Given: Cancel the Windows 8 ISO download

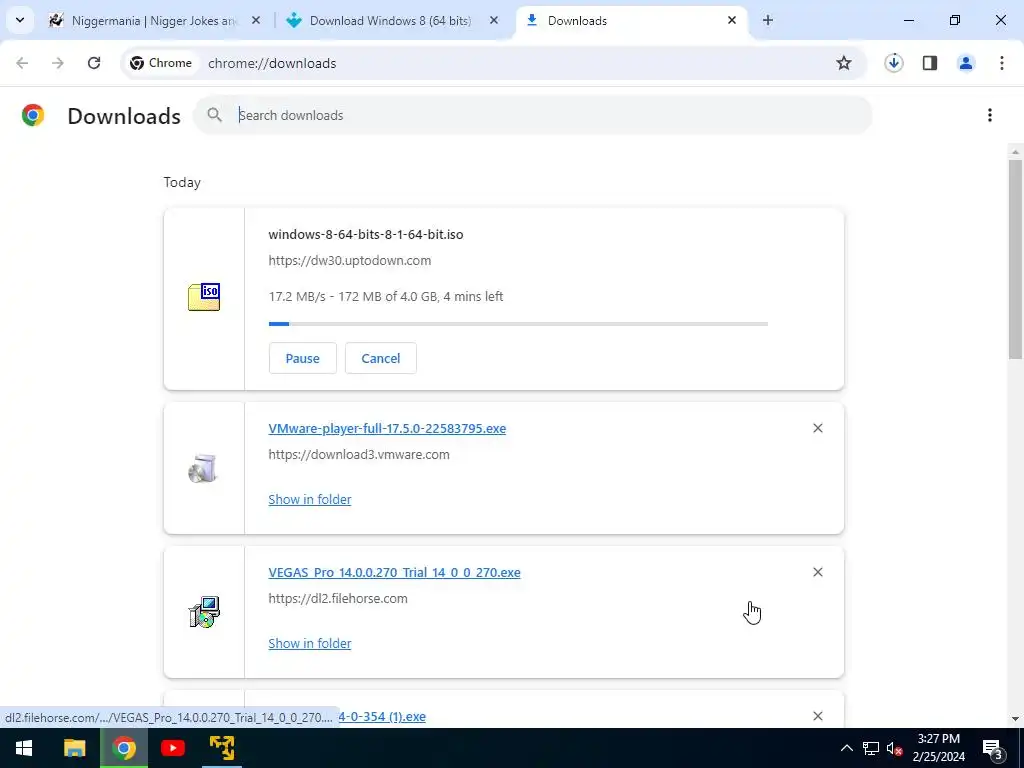Looking at the screenshot, I should [x=381, y=358].
